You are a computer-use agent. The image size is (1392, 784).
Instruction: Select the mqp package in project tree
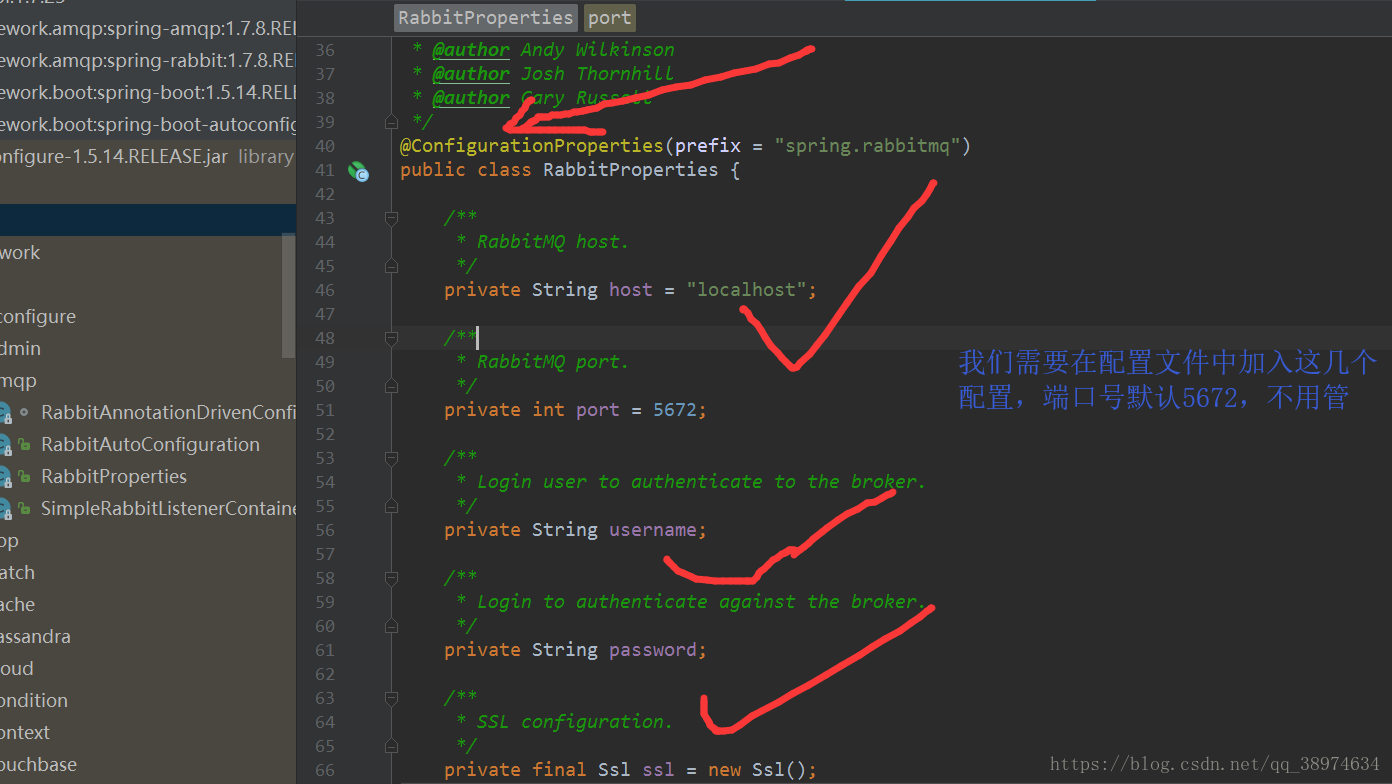[18, 381]
